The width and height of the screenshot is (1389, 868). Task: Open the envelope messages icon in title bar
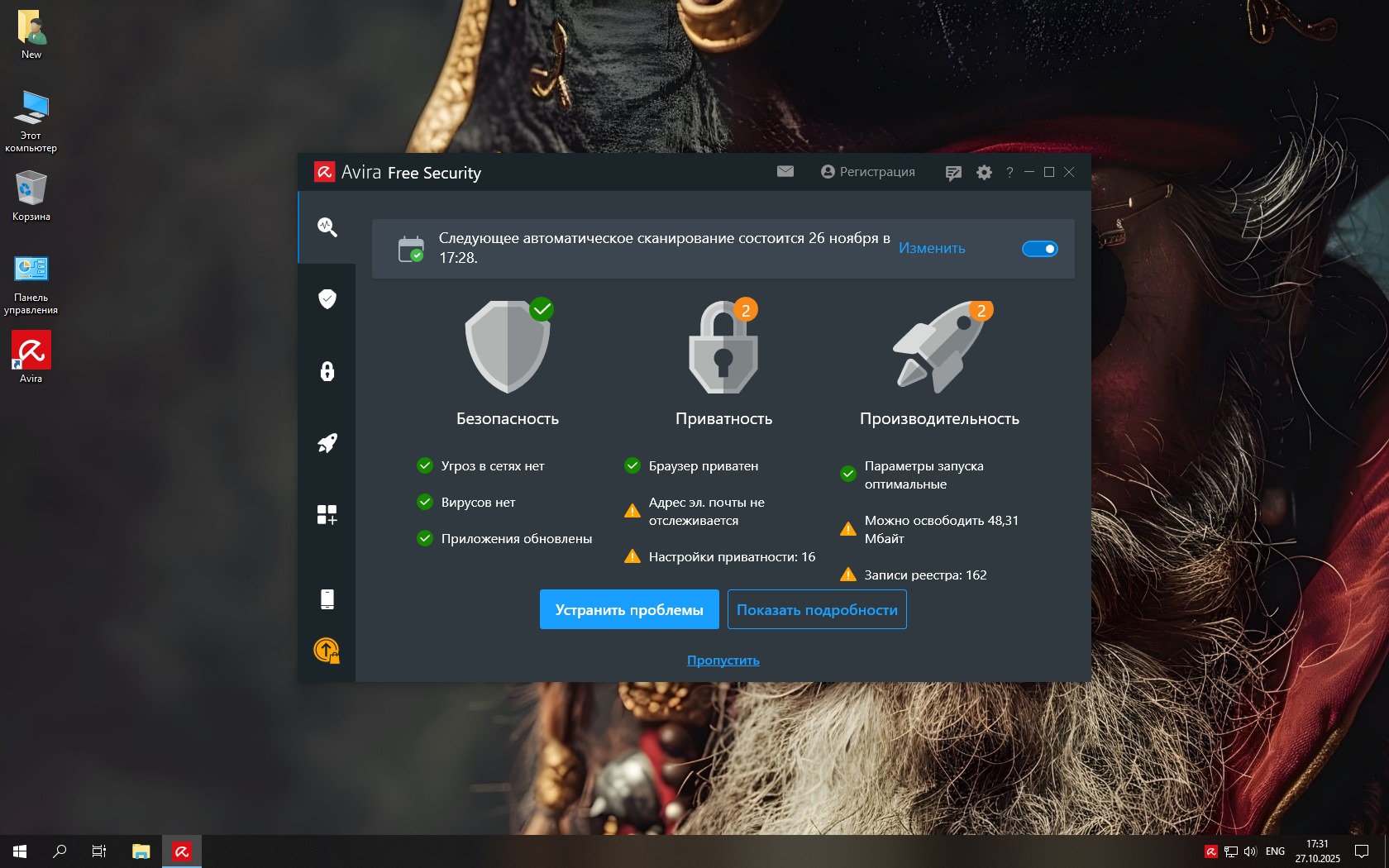(x=785, y=171)
